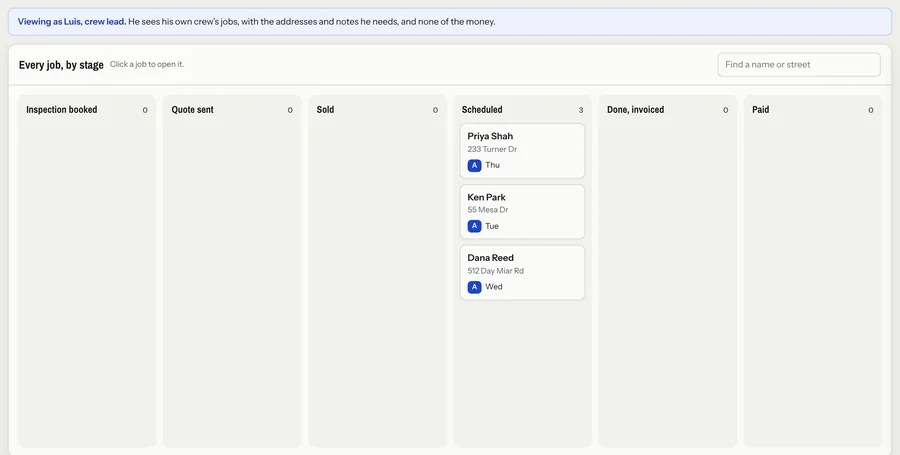900x455 pixels.
Task: Click the Find a name or street field
Action: point(798,64)
